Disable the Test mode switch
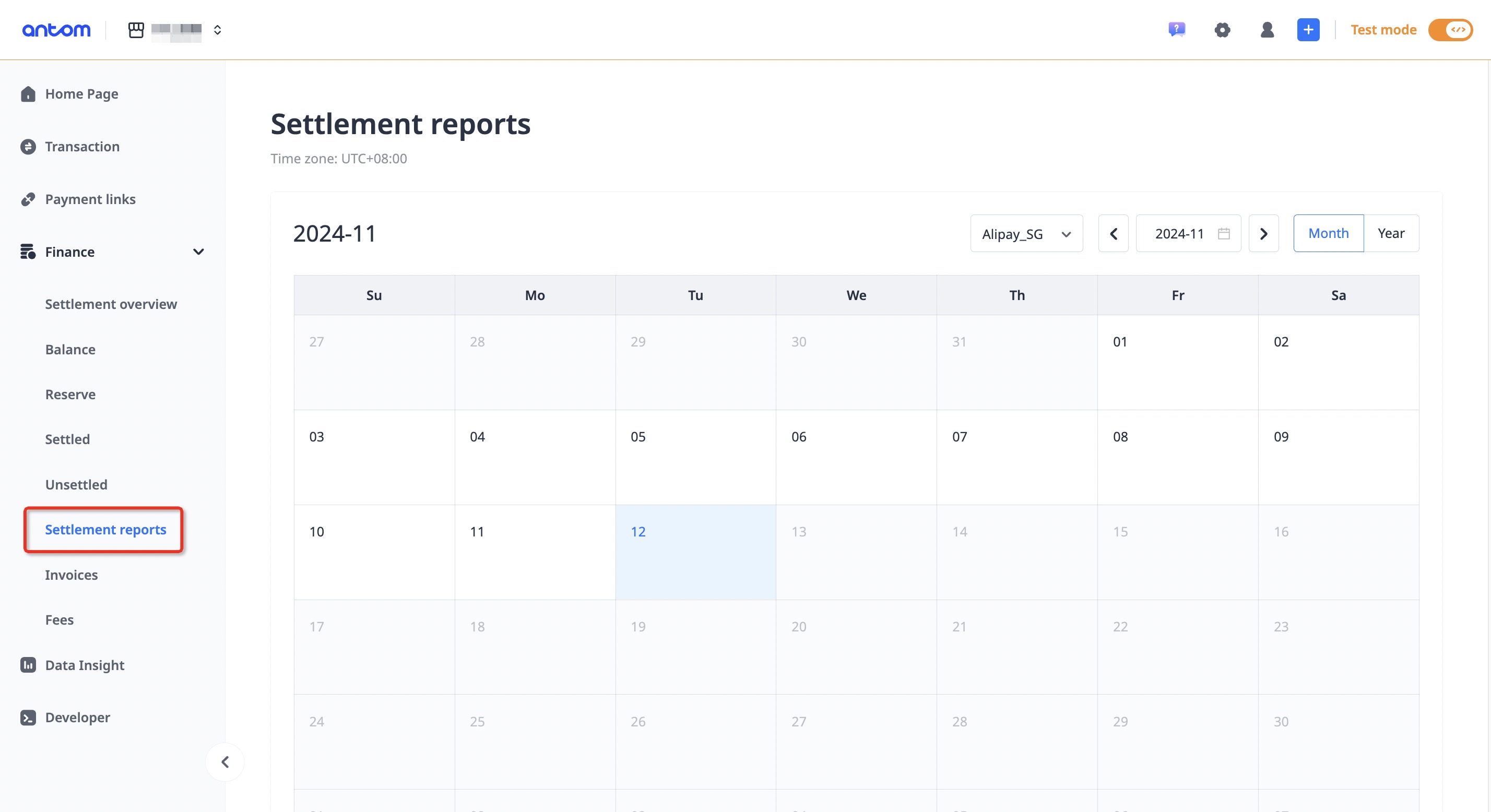 click(1450, 30)
